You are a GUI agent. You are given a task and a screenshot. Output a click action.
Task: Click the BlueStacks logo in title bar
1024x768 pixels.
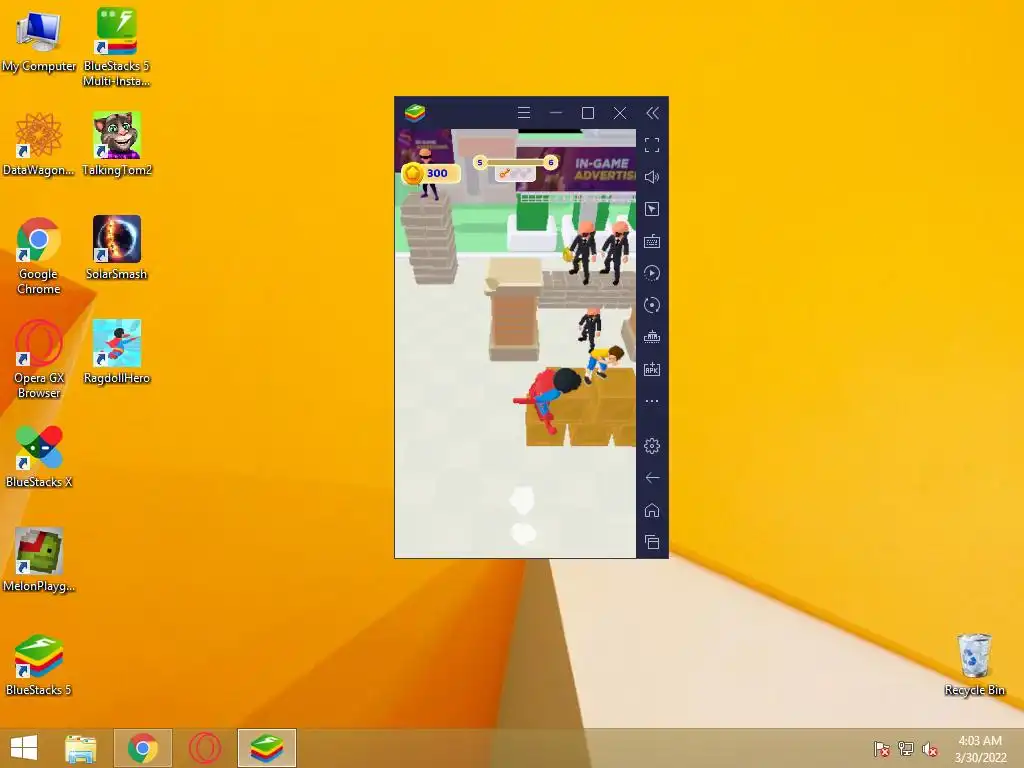[415, 113]
